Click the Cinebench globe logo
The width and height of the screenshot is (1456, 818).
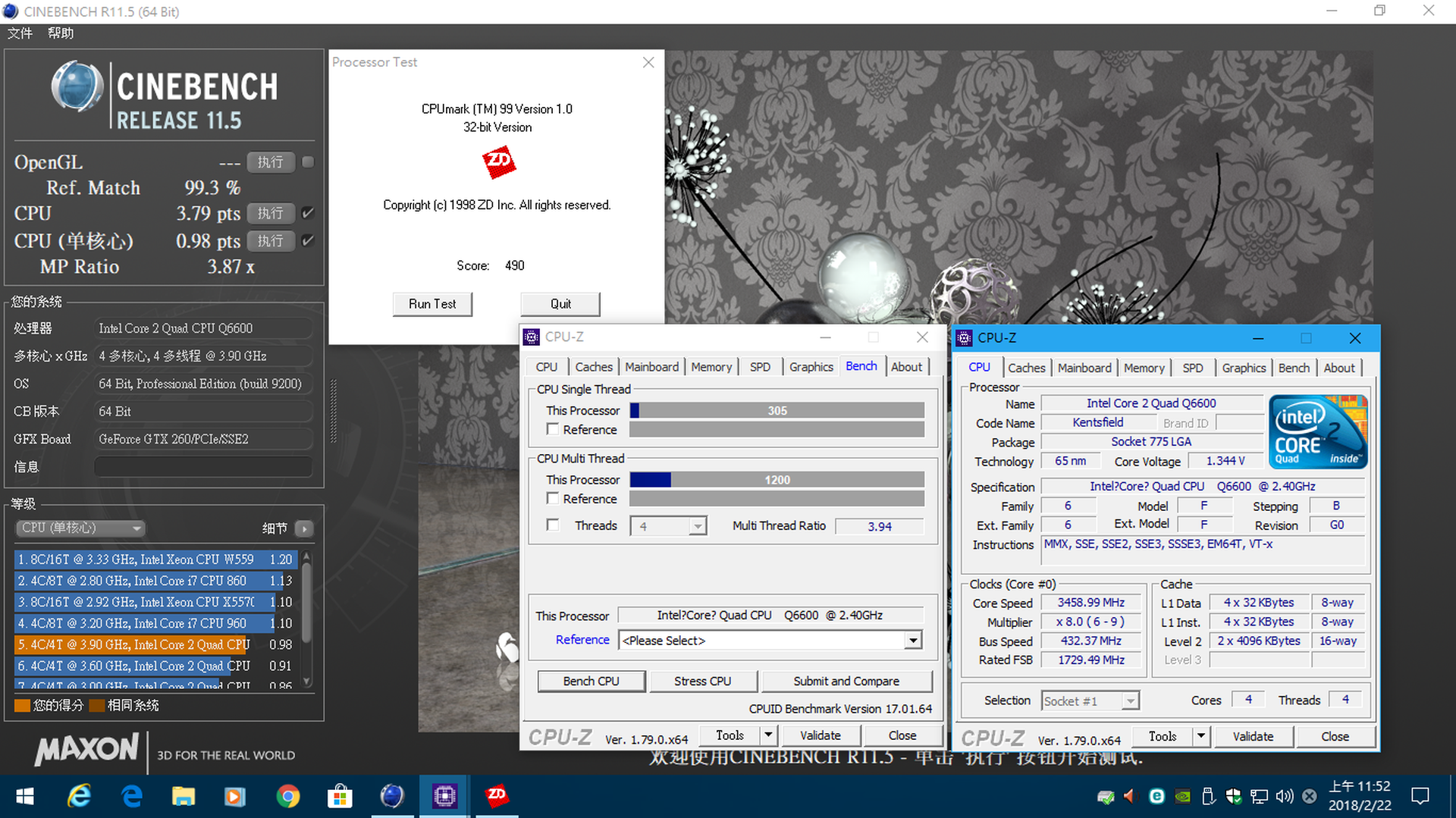point(77,86)
